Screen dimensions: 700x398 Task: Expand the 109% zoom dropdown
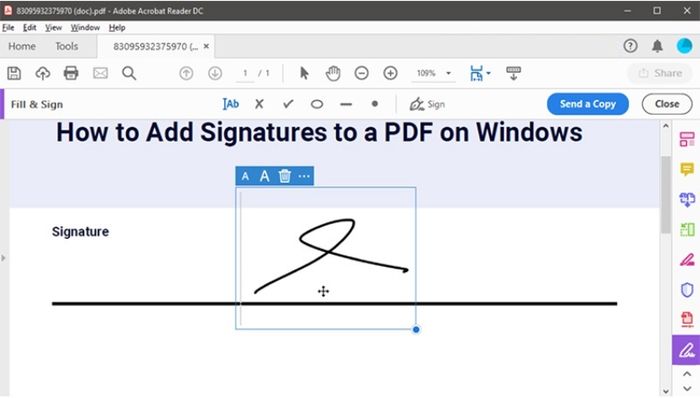[448, 73]
